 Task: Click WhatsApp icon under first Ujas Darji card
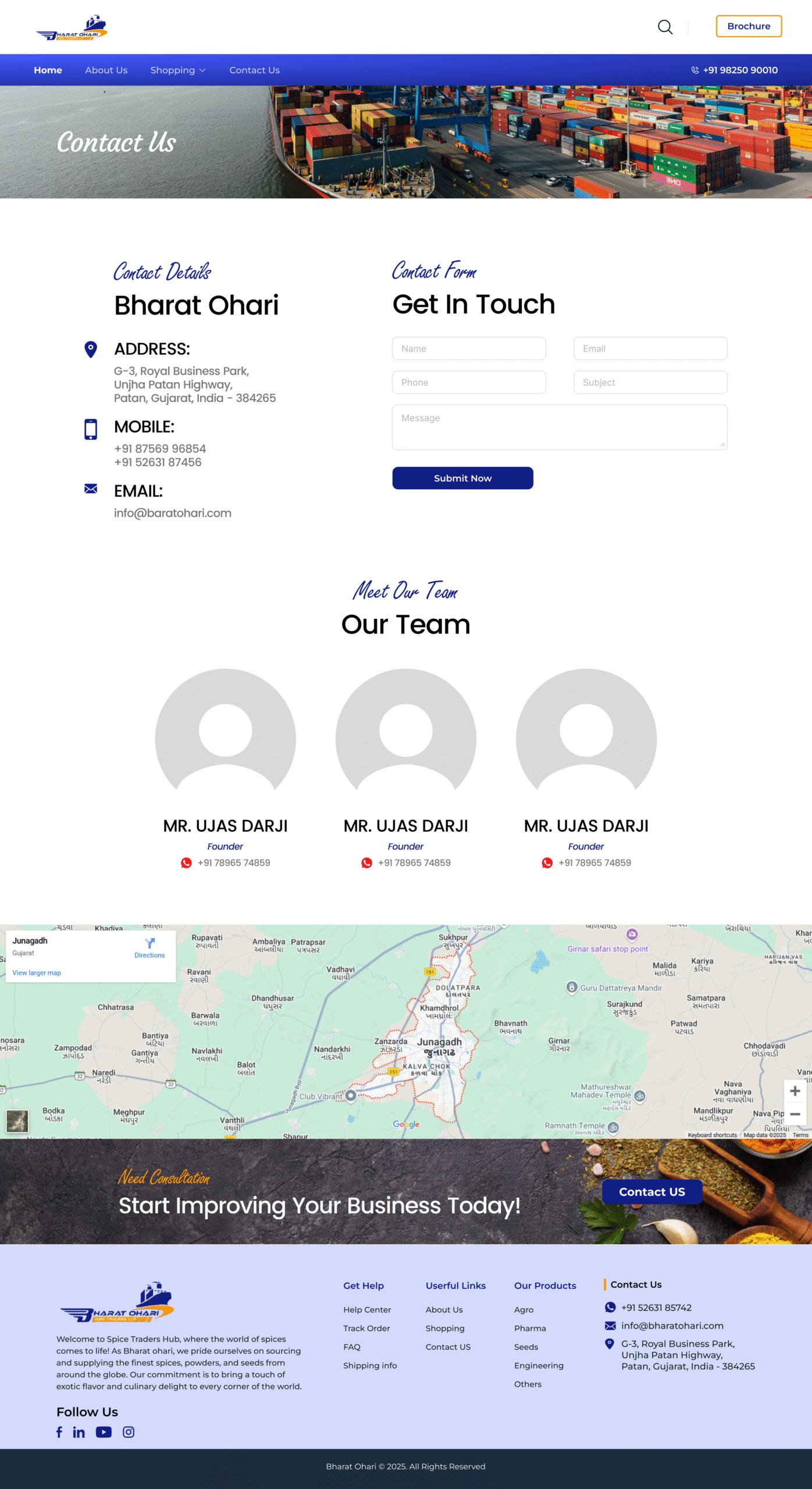[x=186, y=863]
